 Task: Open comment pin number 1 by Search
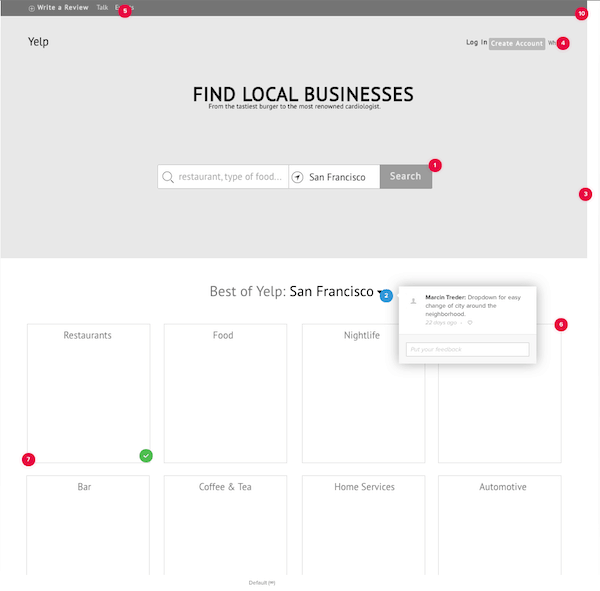435,165
